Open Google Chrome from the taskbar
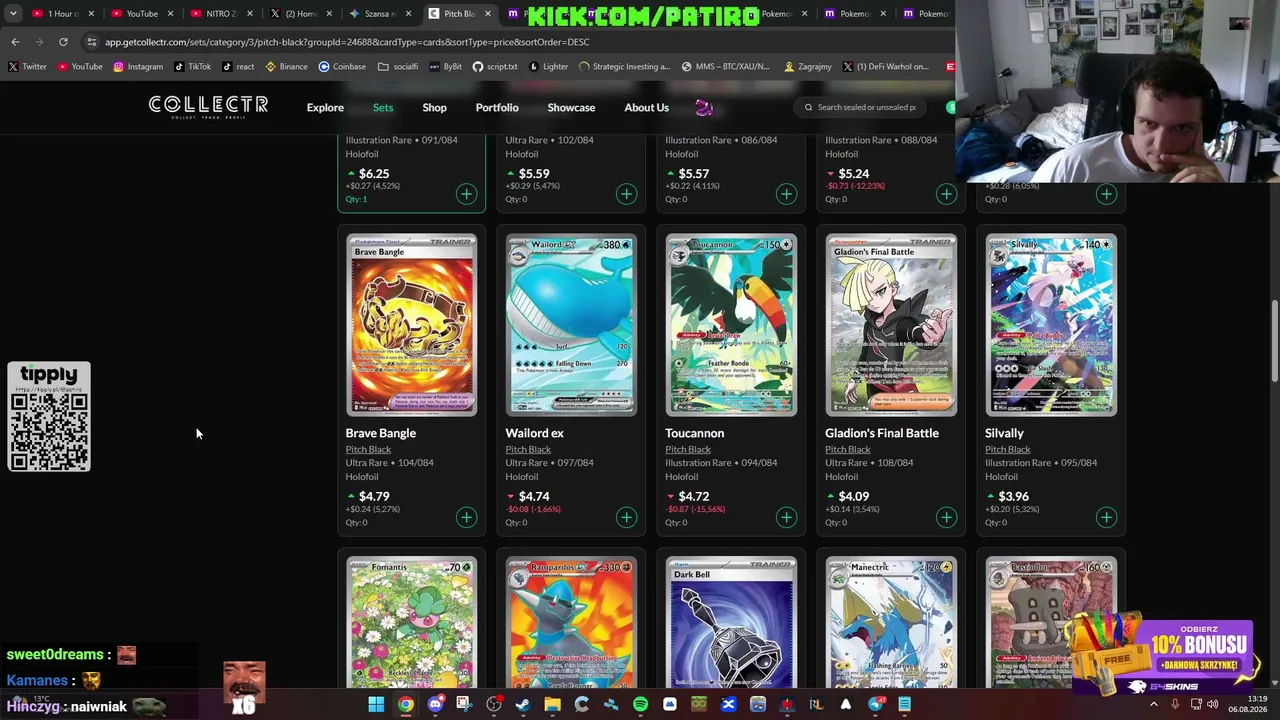This screenshot has width=1280, height=720. pos(405,704)
